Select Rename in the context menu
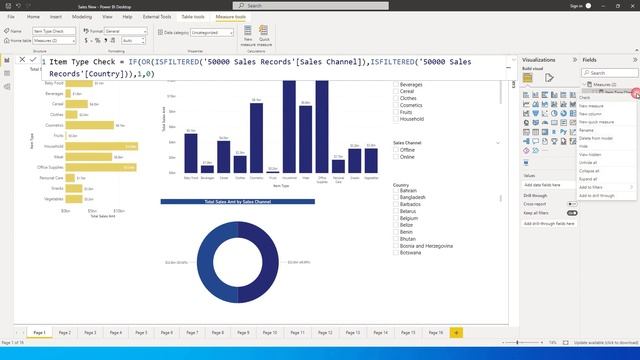640x360 pixels. pyautogui.click(x=586, y=130)
